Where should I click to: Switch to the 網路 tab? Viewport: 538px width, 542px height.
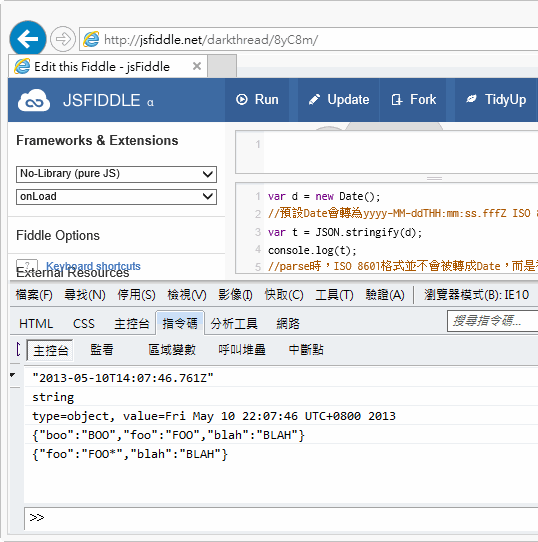(288, 324)
